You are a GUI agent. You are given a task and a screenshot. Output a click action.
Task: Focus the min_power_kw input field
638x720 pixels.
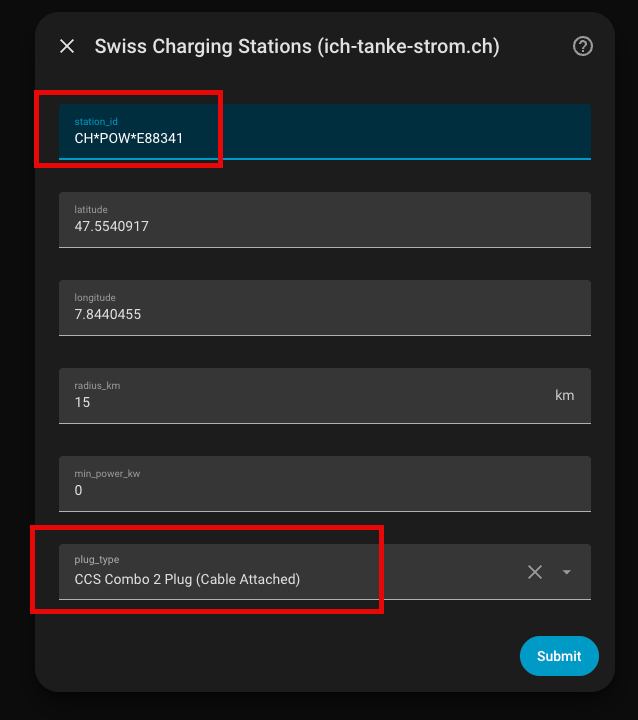[x=325, y=484]
